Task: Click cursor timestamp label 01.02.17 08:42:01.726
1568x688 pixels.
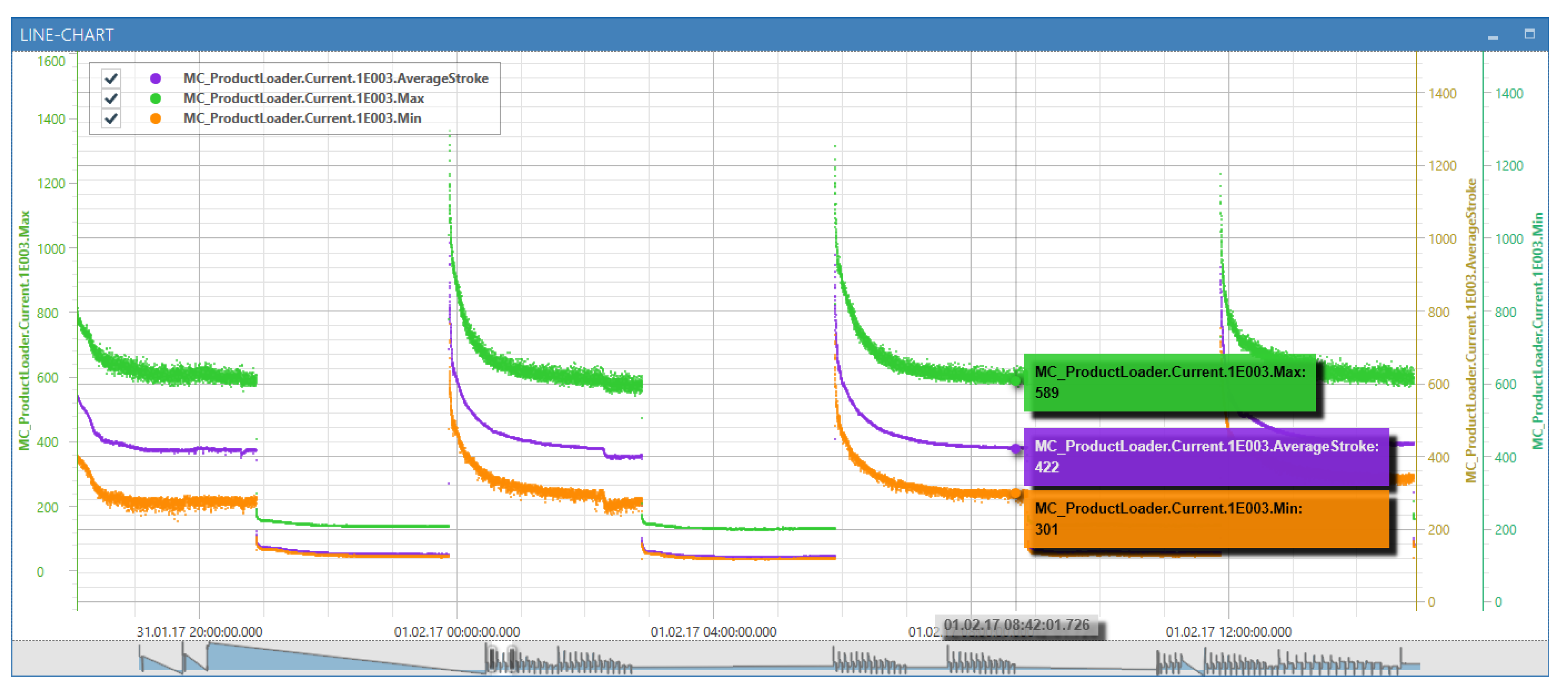Action: coord(1016,625)
